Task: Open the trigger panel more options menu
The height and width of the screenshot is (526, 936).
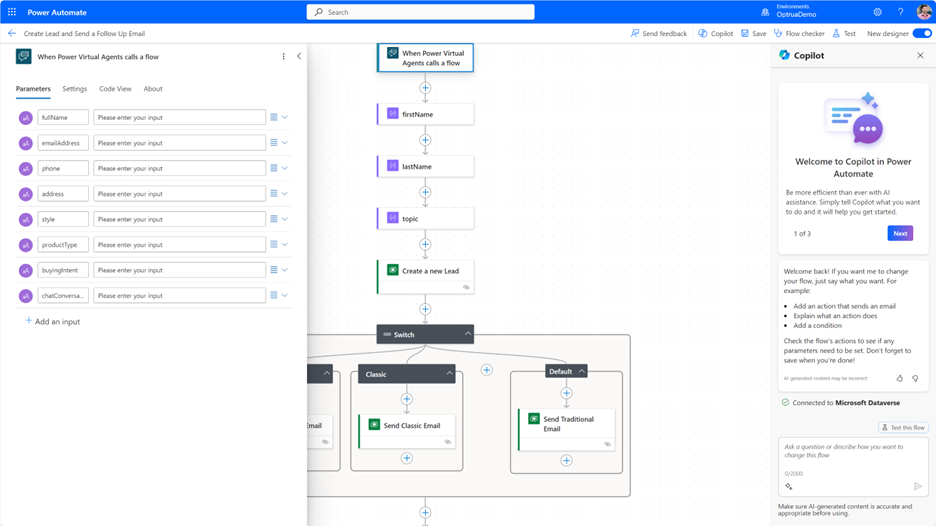Action: click(284, 56)
